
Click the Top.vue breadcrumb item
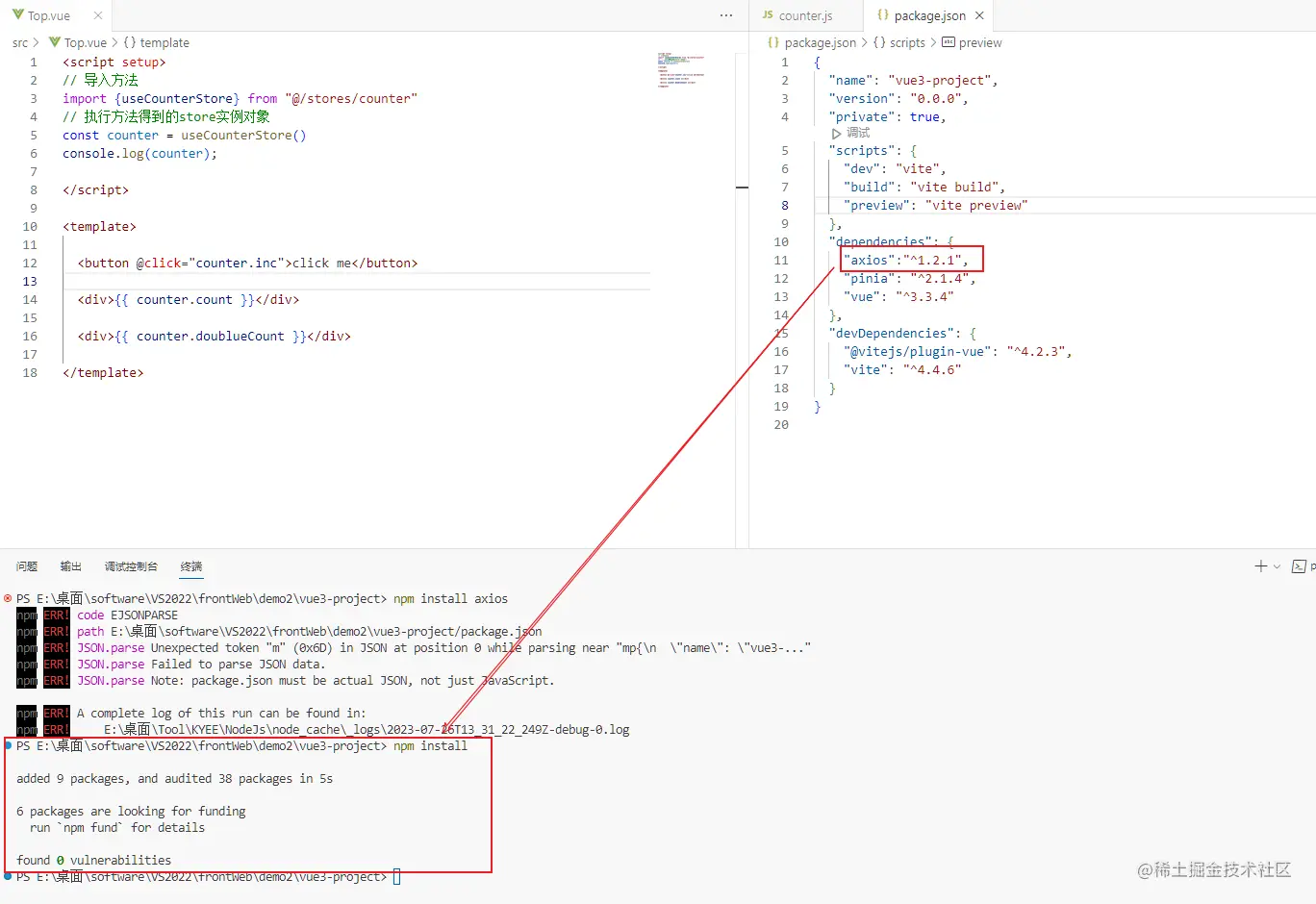pos(78,42)
